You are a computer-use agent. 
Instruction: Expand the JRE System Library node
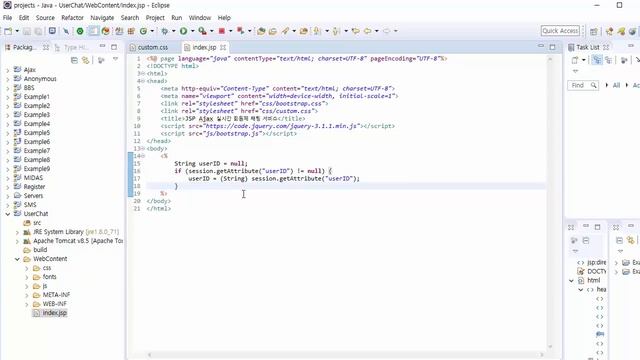(17, 232)
